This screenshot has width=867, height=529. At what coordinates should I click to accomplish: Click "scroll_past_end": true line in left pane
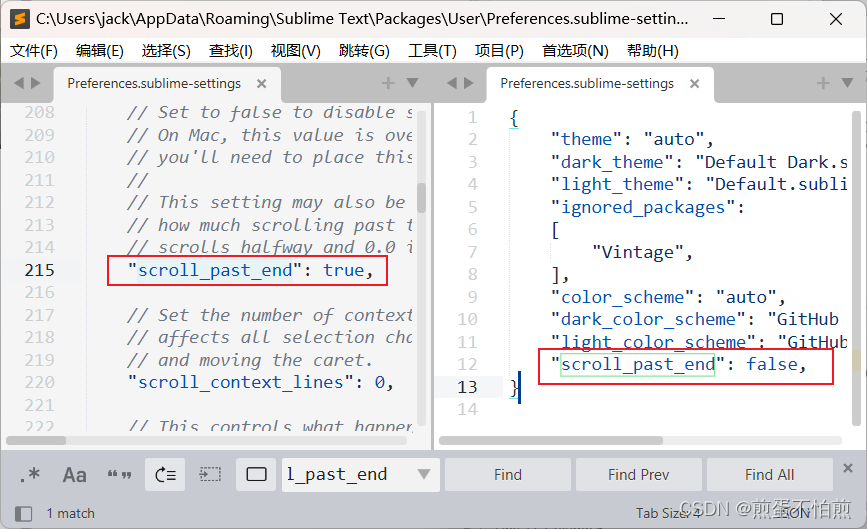point(250,270)
